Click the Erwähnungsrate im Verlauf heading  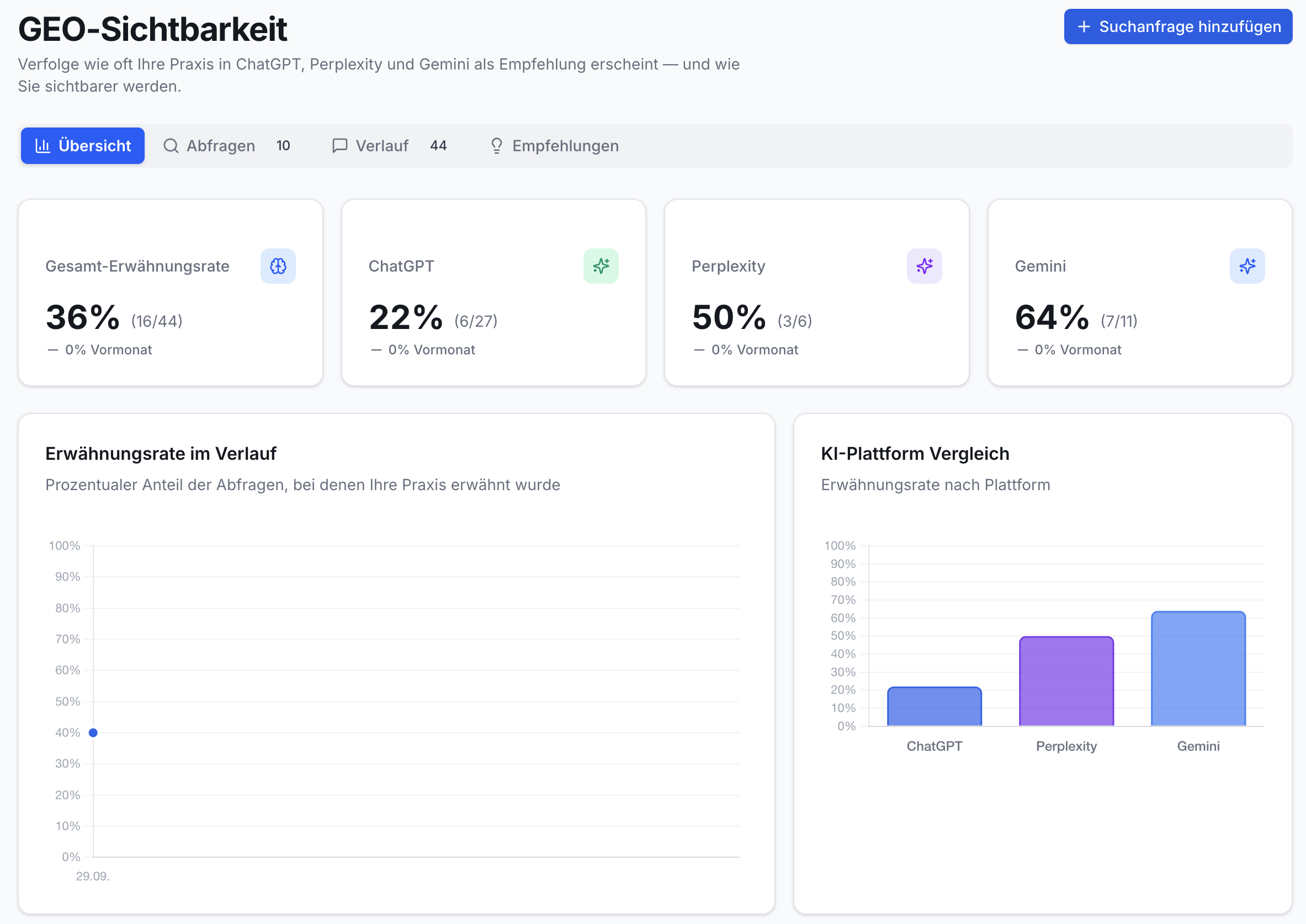click(x=161, y=454)
